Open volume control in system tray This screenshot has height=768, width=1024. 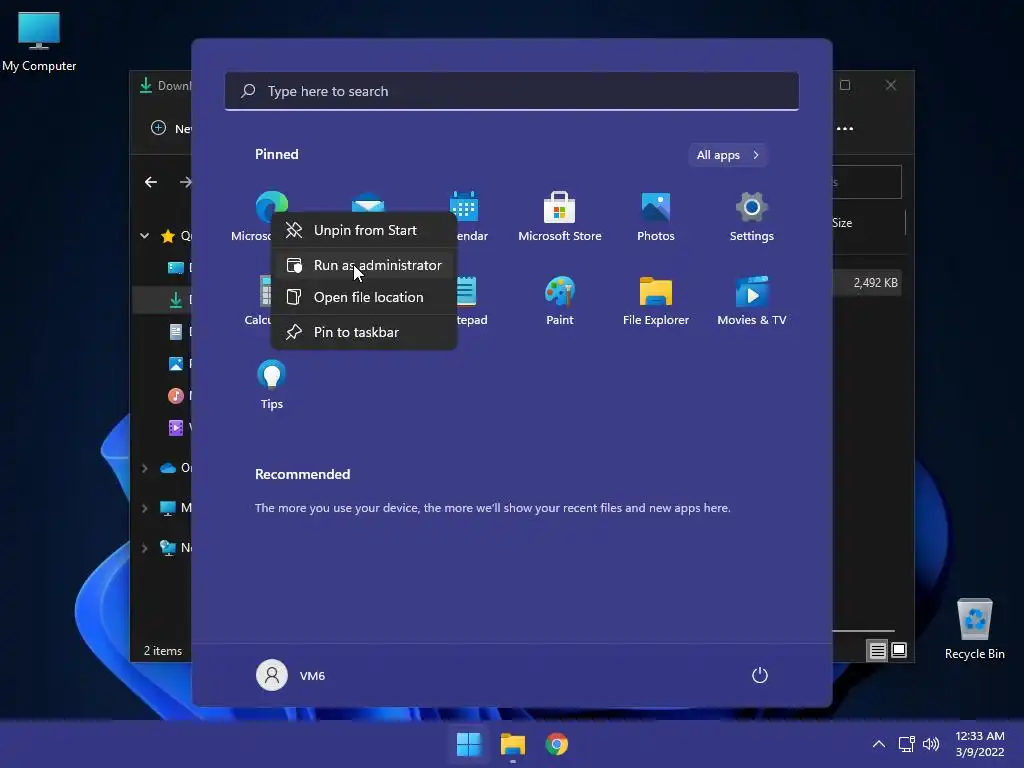click(931, 744)
